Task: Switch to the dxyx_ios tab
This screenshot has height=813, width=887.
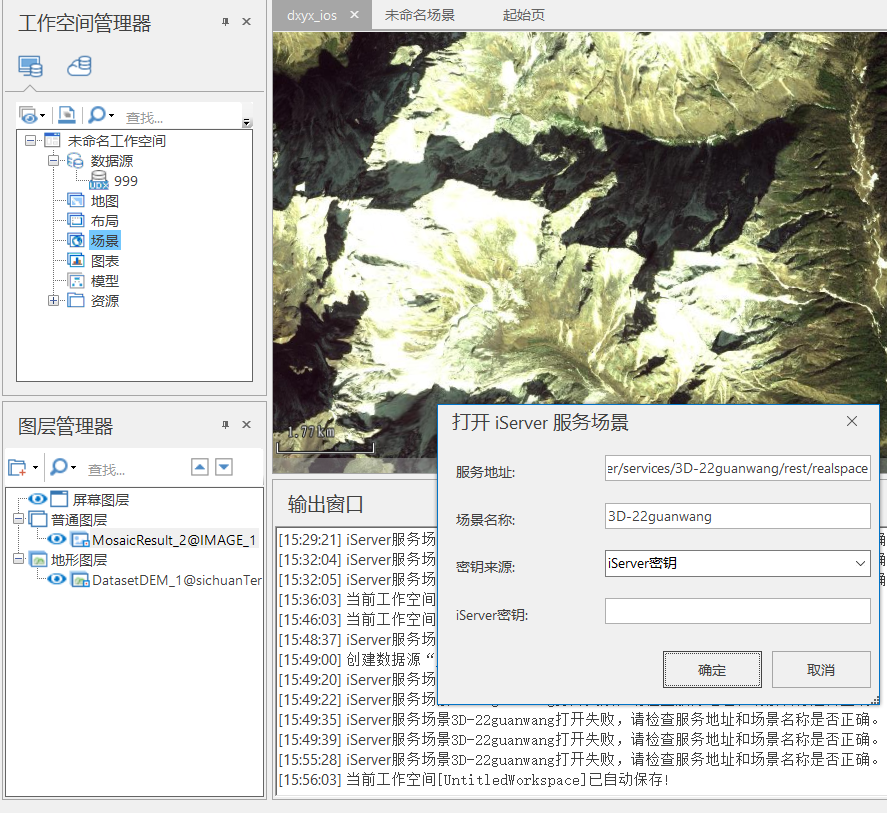Action: pyautogui.click(x=312, y=15)
